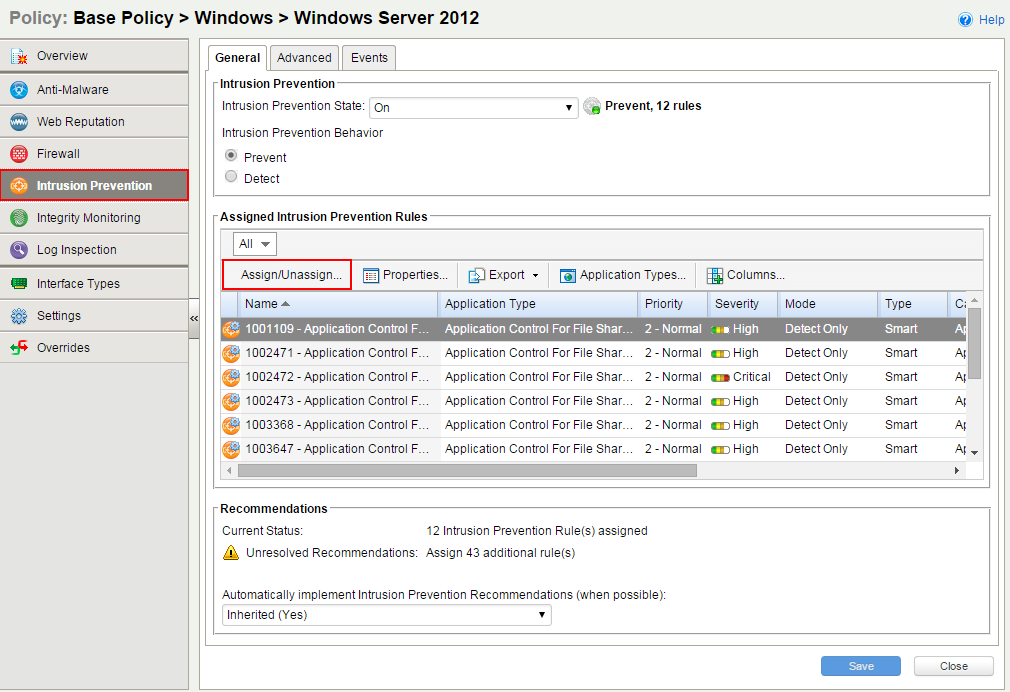Select the row named 1003647 - Application Control
This screenshot has width=1010, height=692.
click(x=593, y=449)
